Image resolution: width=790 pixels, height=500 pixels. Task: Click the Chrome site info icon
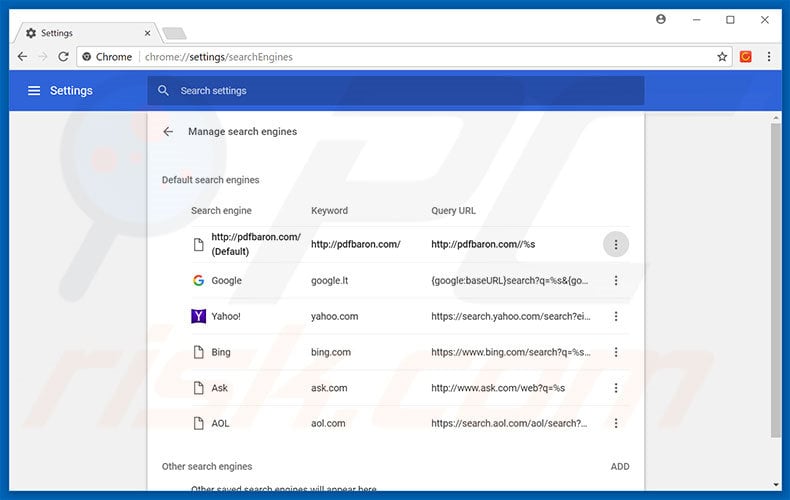[x=87, y=57]
